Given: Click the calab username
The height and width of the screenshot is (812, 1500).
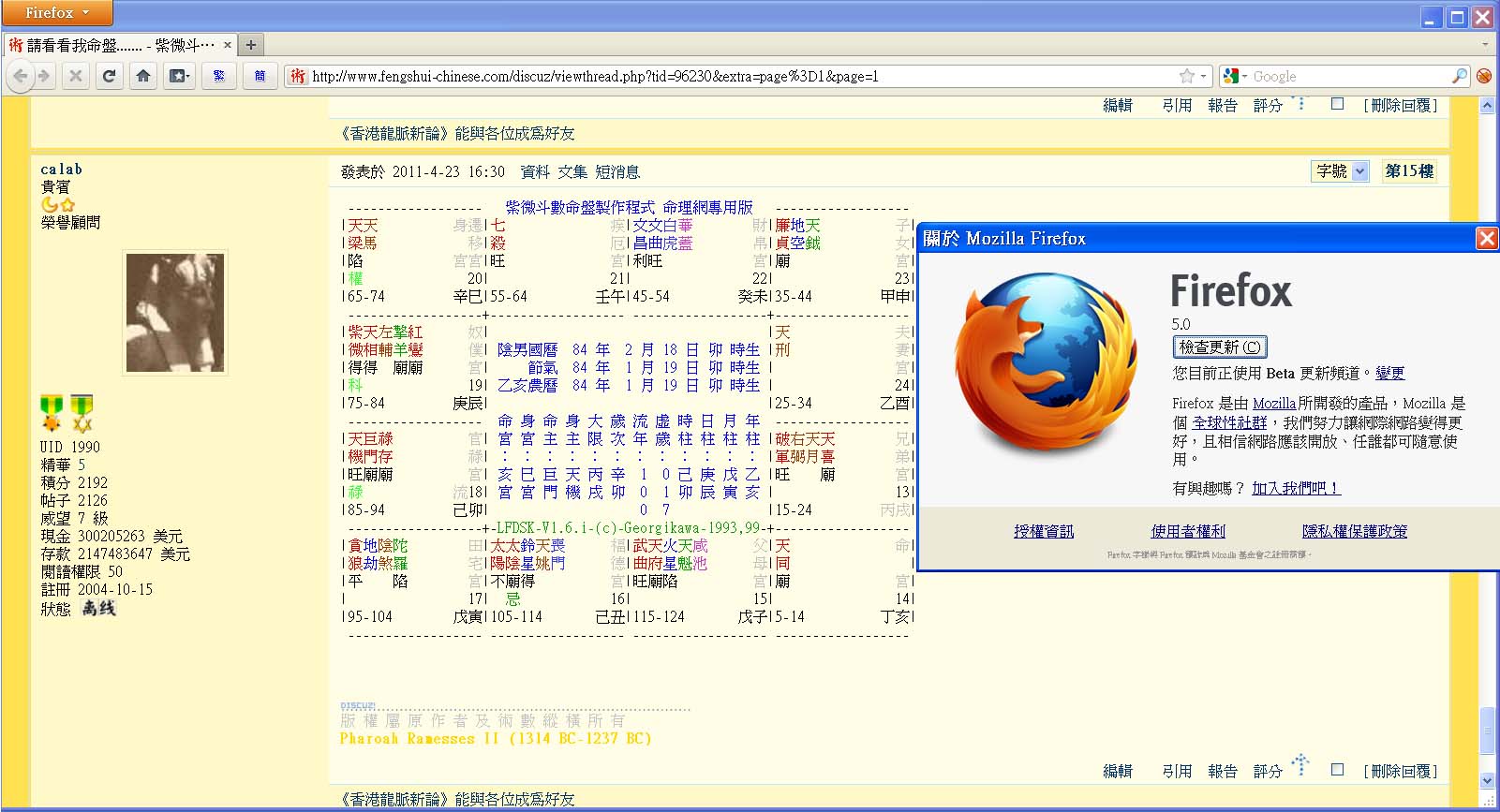Looking at the screenshot, I should pos(62,169).
